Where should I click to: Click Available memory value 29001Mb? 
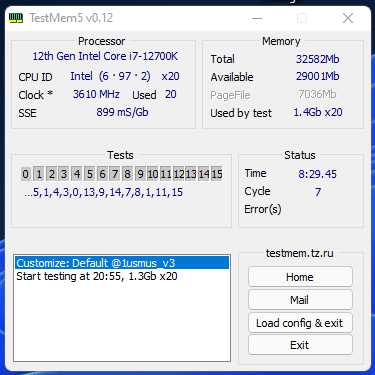pos(317,76)
